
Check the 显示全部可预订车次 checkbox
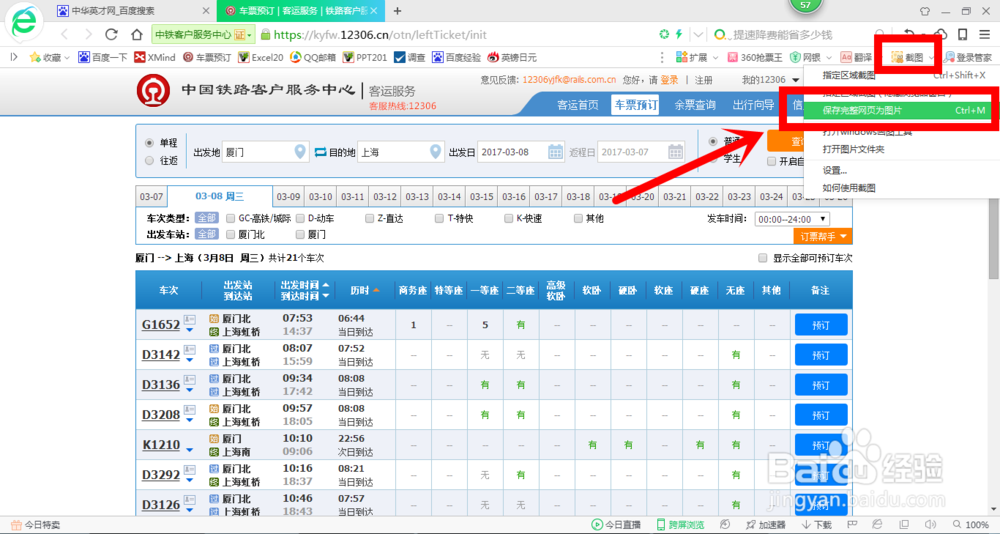pyautogui.click(x=762, y=258)
